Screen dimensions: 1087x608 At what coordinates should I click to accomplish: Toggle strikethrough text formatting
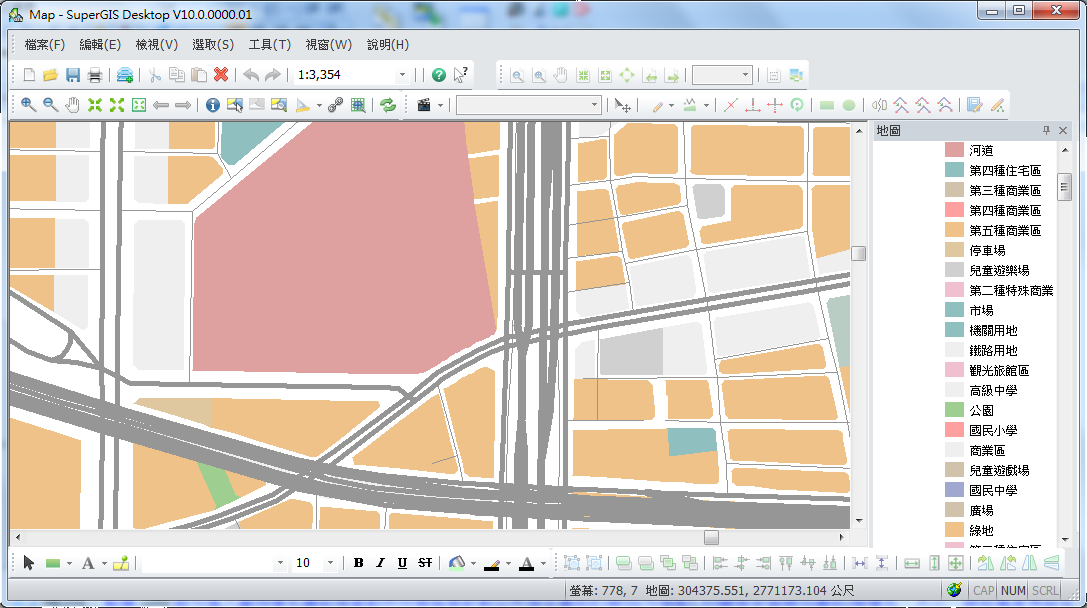coord(425,563)
